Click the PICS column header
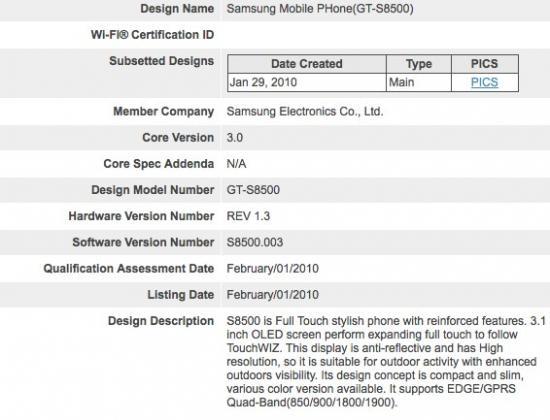This screenshot has height=420, width=550. pos(484,64)
